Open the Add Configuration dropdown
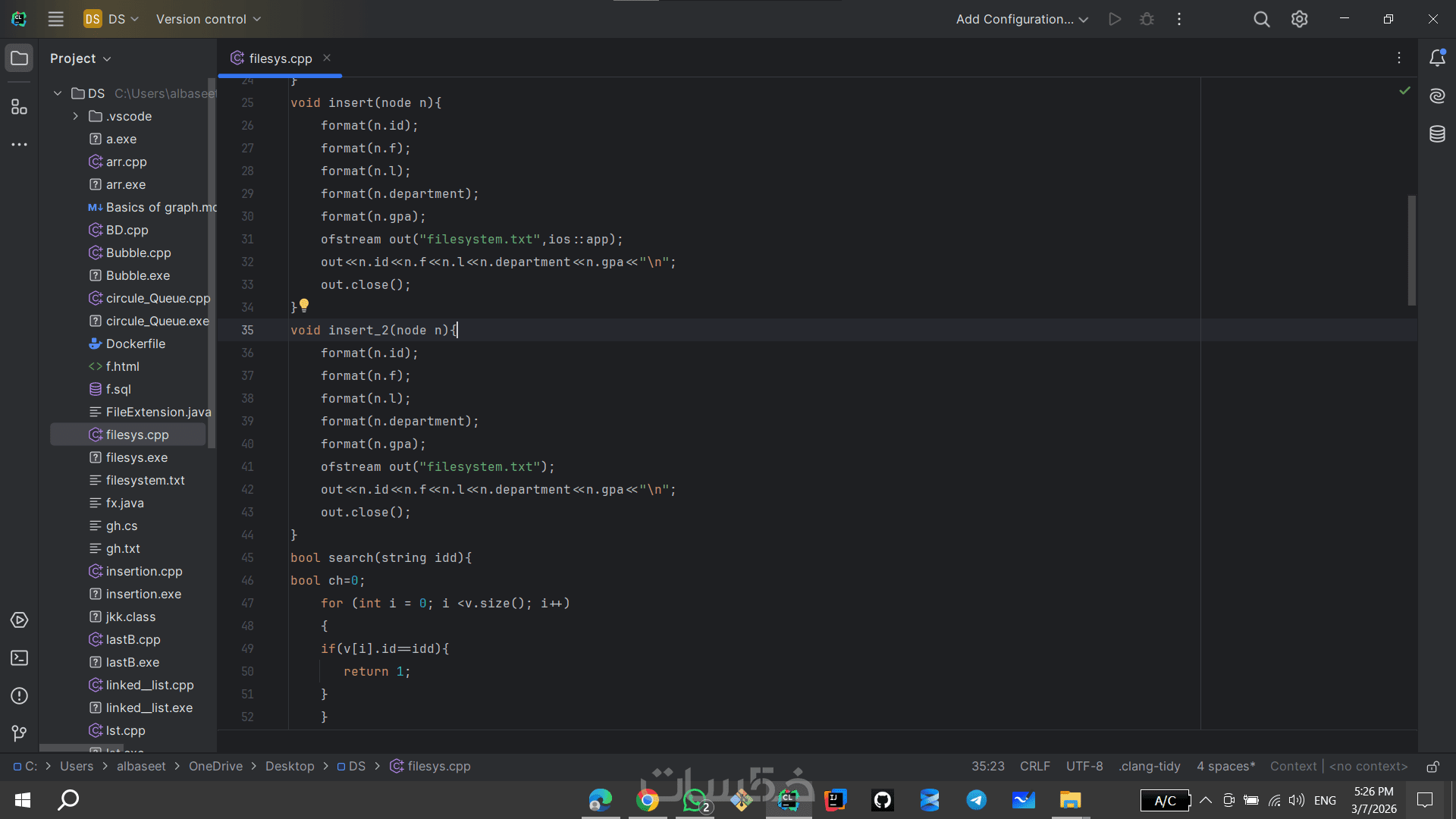The image size is (1456, 819). pyautogui.click(x=1021, y=19)
